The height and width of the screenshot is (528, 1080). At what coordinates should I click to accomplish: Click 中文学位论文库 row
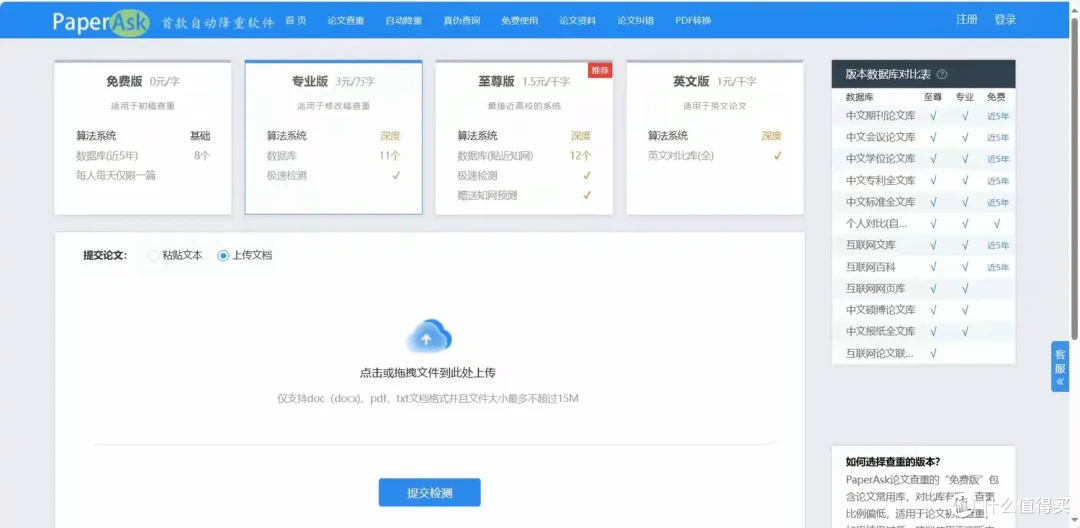[924, 159]
